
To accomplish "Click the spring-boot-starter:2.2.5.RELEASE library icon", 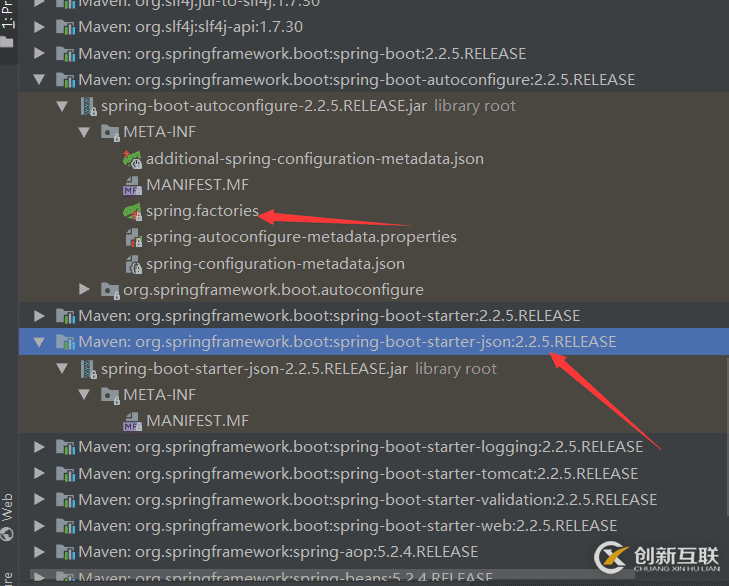I will (x=66, y=316).
